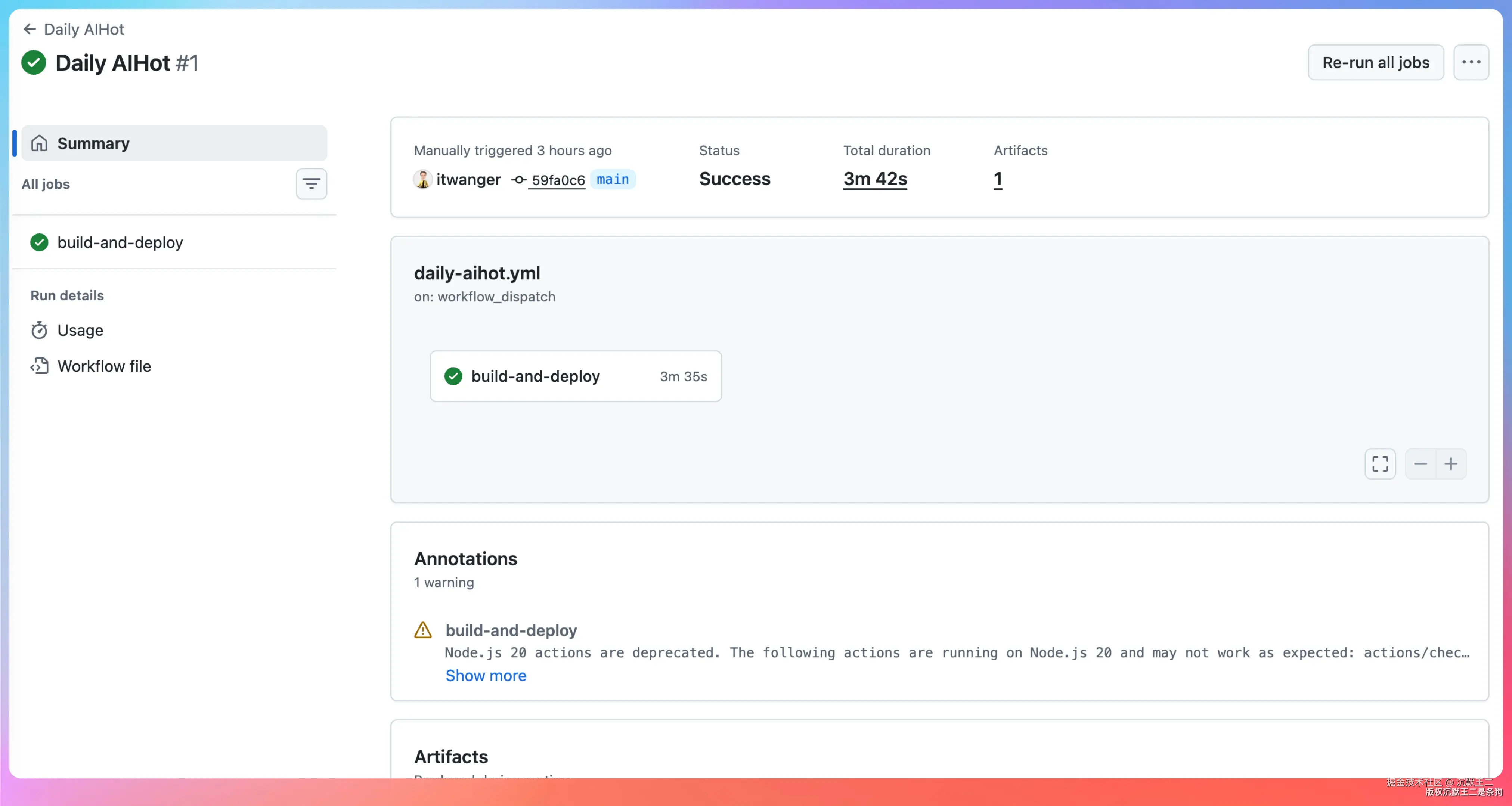Click the Usage stopwatch icon
The image size is (1512, 806).
(x=39, y=331)
